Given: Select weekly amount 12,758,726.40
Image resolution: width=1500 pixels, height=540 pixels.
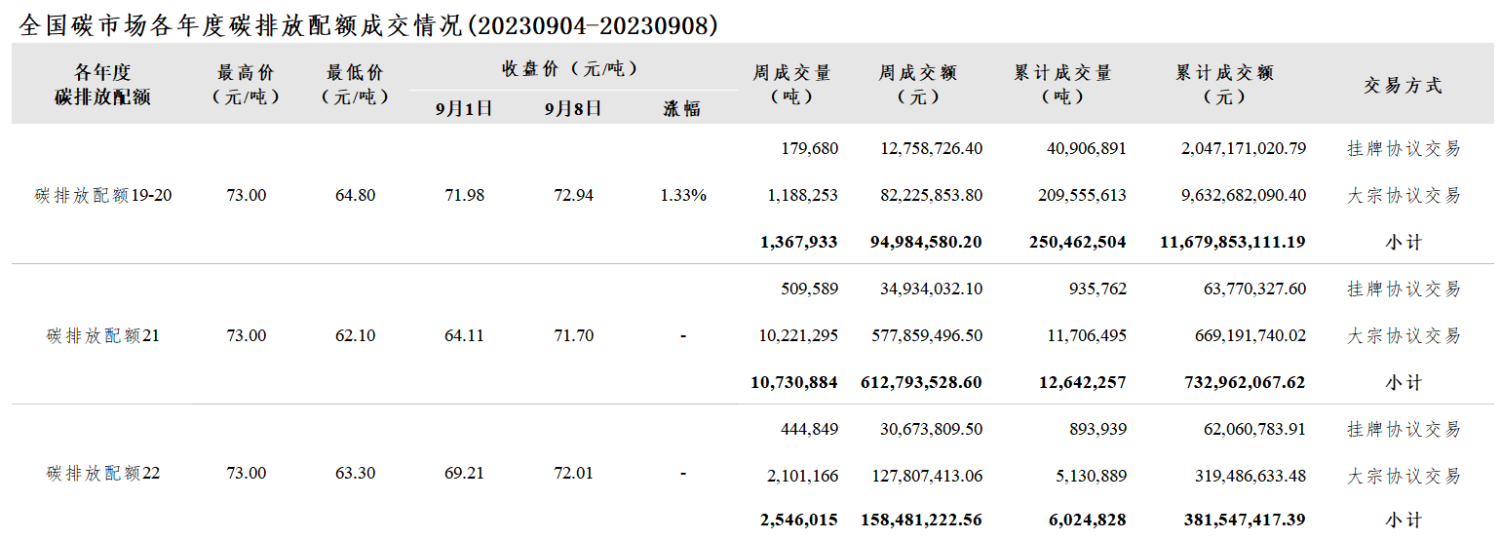Looking at the screenshot, I should pyautogui.click(x=932, y=149).
